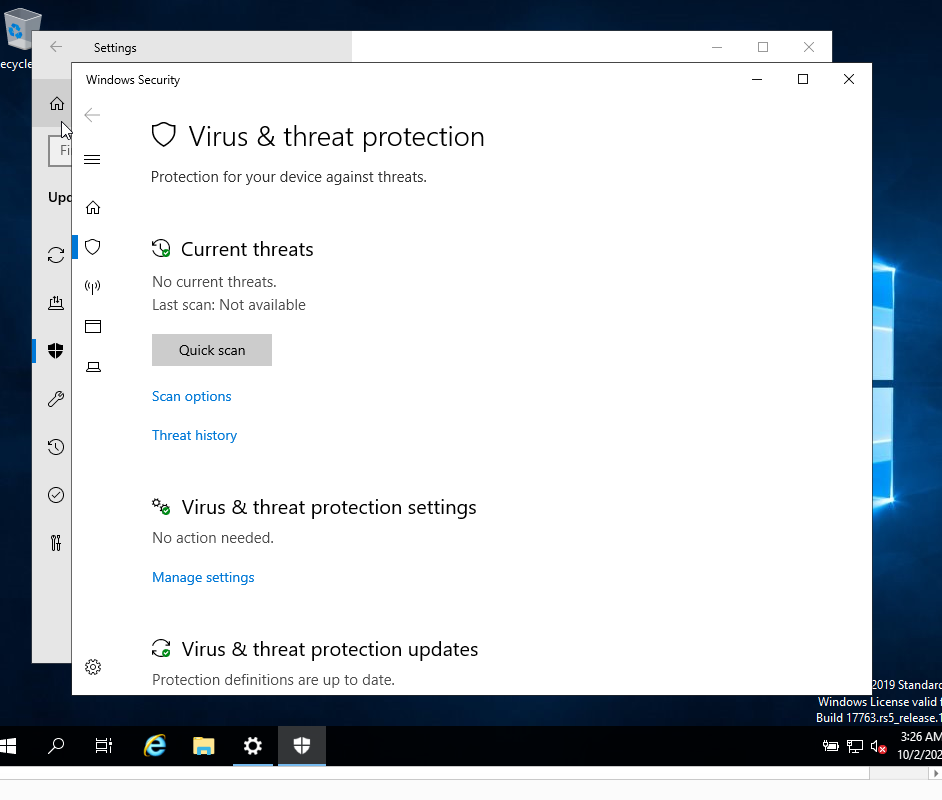Open Windows Update sync icon in Settings sidebar
The width and height of the screenshot is (942, 800).
(x=56, y=255)
